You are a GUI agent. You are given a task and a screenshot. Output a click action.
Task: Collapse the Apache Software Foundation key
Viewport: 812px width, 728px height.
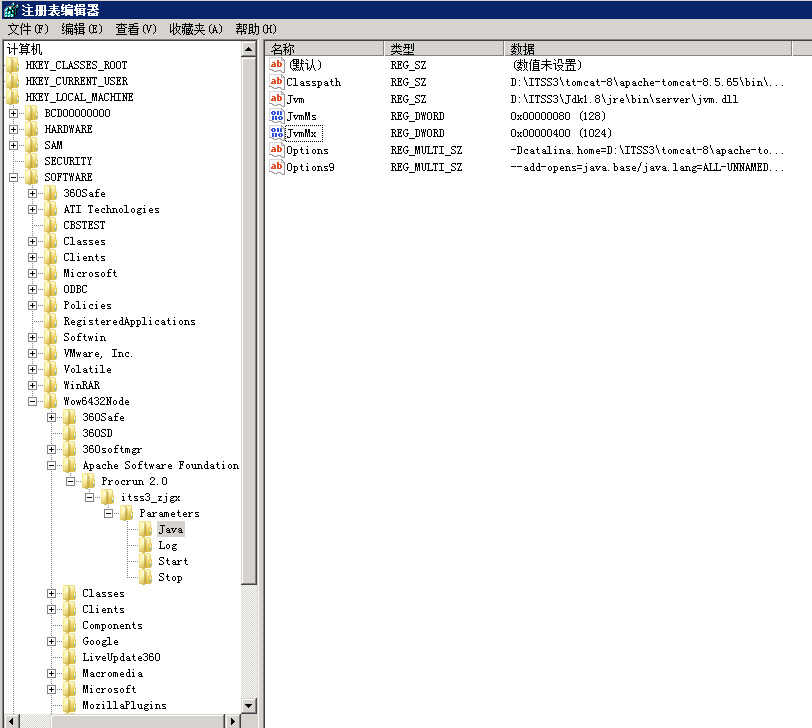point(51,465)
